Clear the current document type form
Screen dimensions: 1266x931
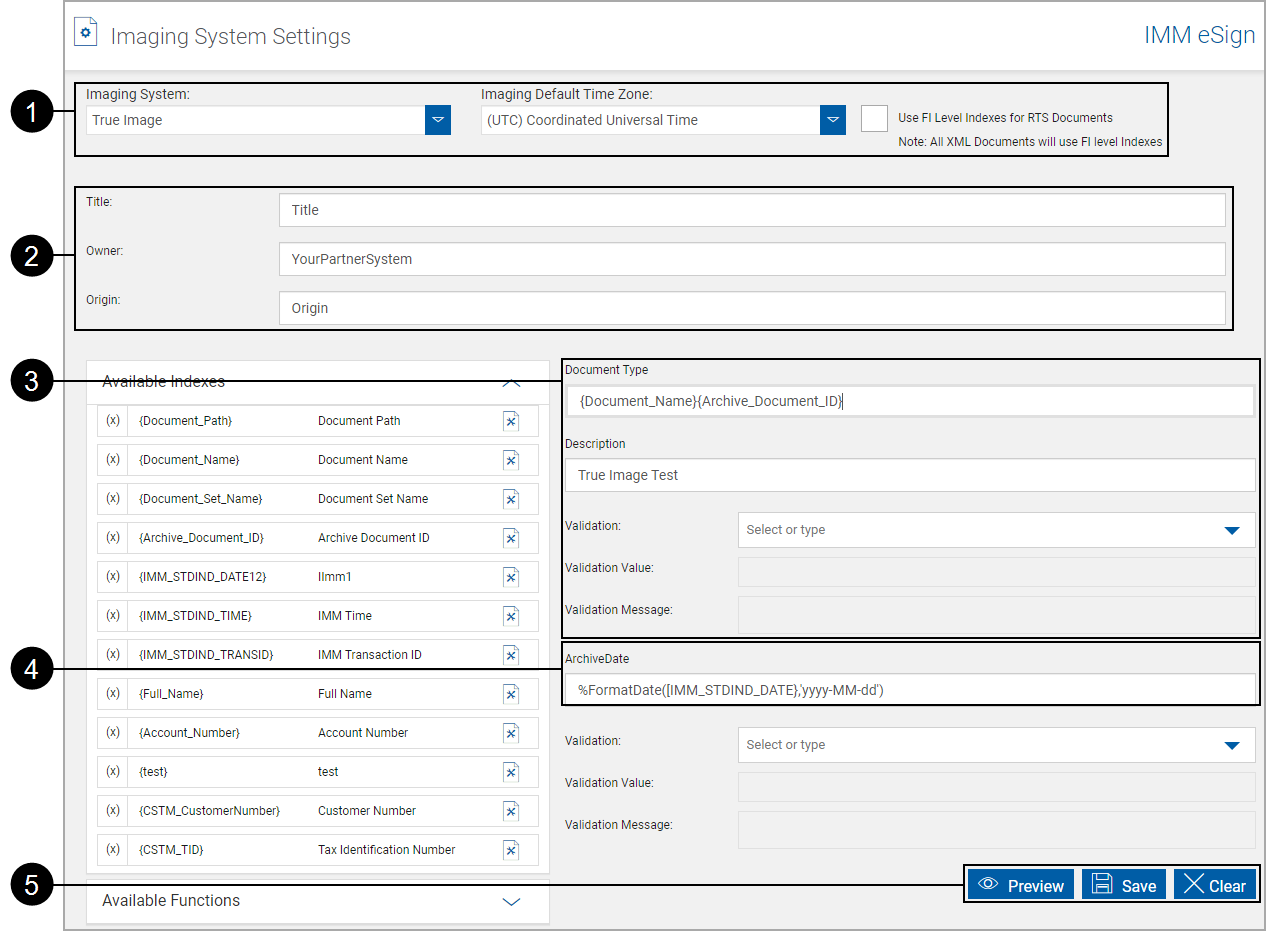pos(1215,884)
